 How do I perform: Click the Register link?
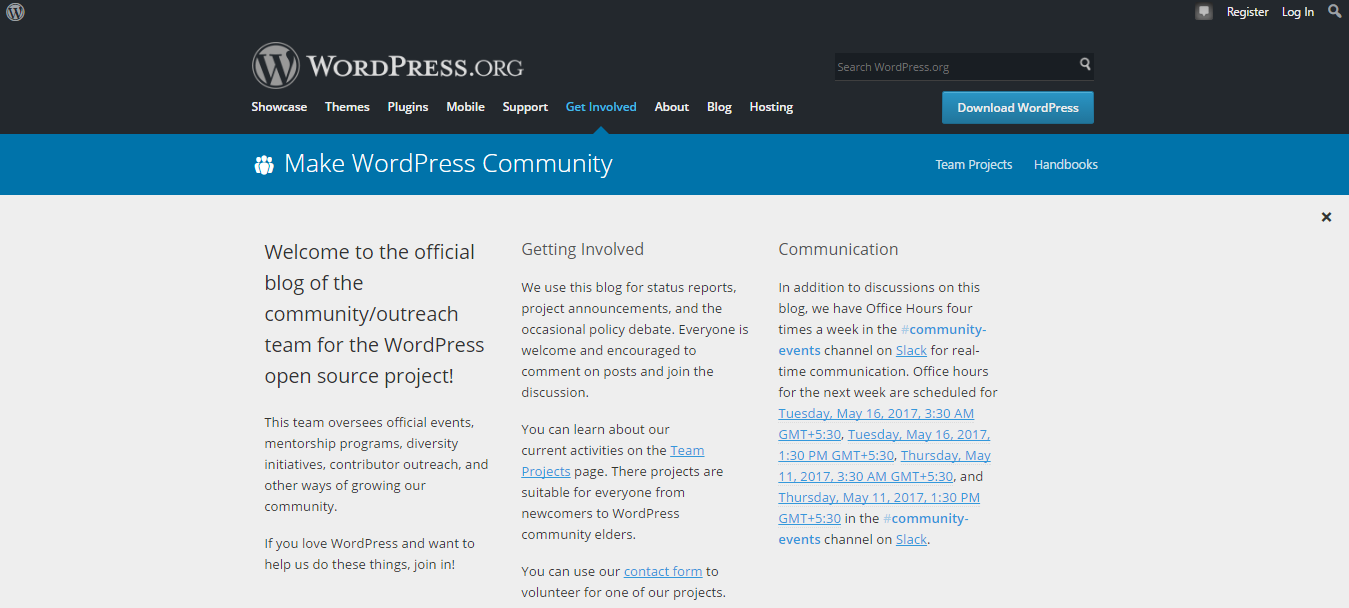point(1247,12)
